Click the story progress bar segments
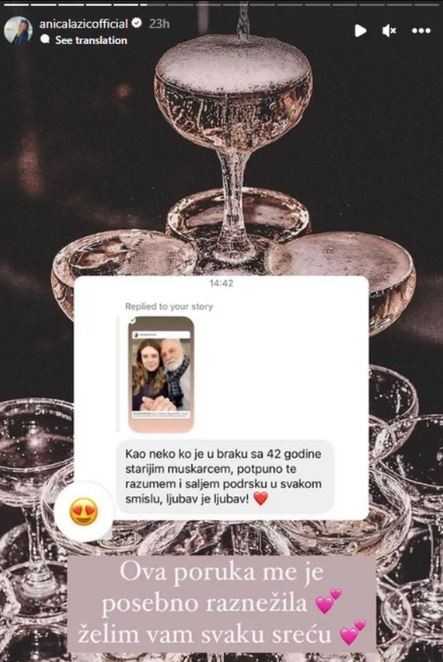 click(221, 5)
